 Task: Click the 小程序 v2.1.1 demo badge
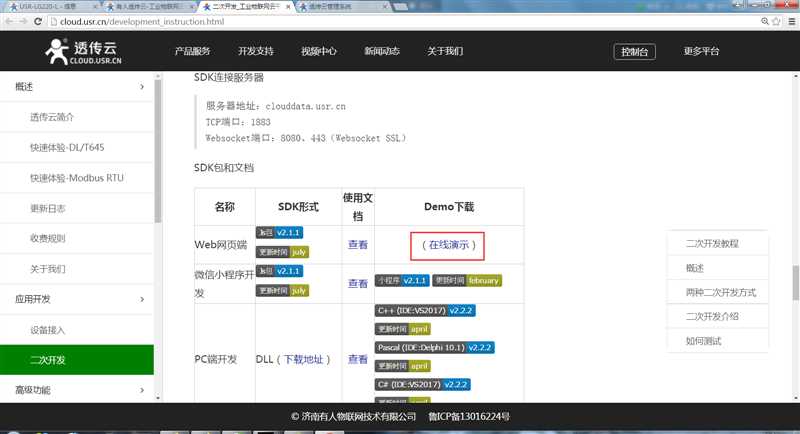pos(402,280)
